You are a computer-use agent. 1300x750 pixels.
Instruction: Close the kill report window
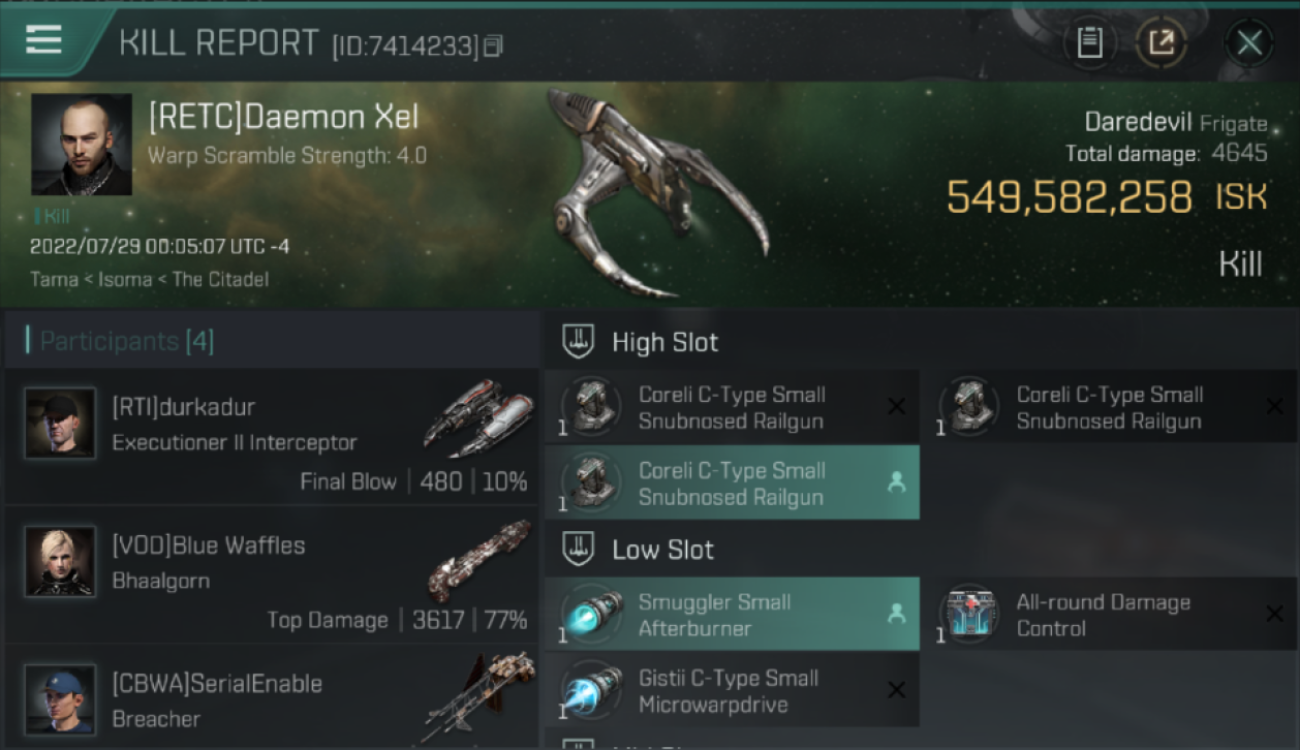click(x=1249, y=43)
